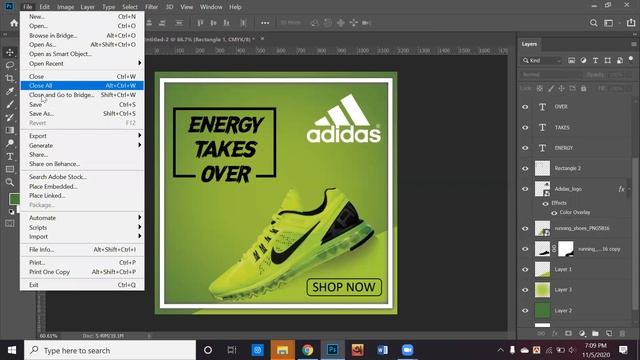Filter layers by type layers icon

point(596,60)
